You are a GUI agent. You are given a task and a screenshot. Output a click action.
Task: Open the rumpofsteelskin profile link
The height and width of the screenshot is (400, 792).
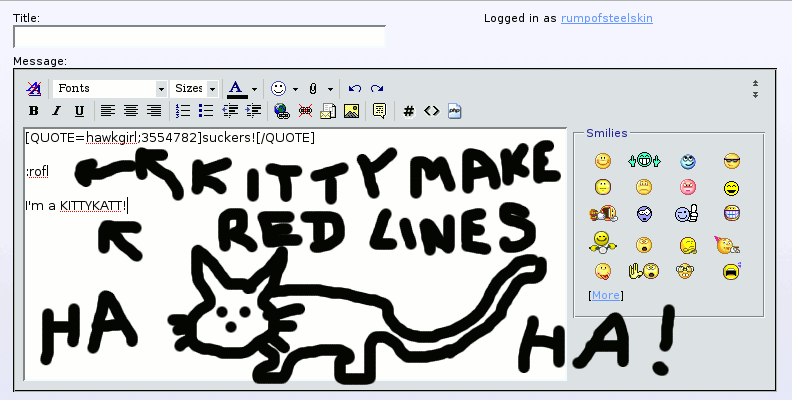click(607, 18)
